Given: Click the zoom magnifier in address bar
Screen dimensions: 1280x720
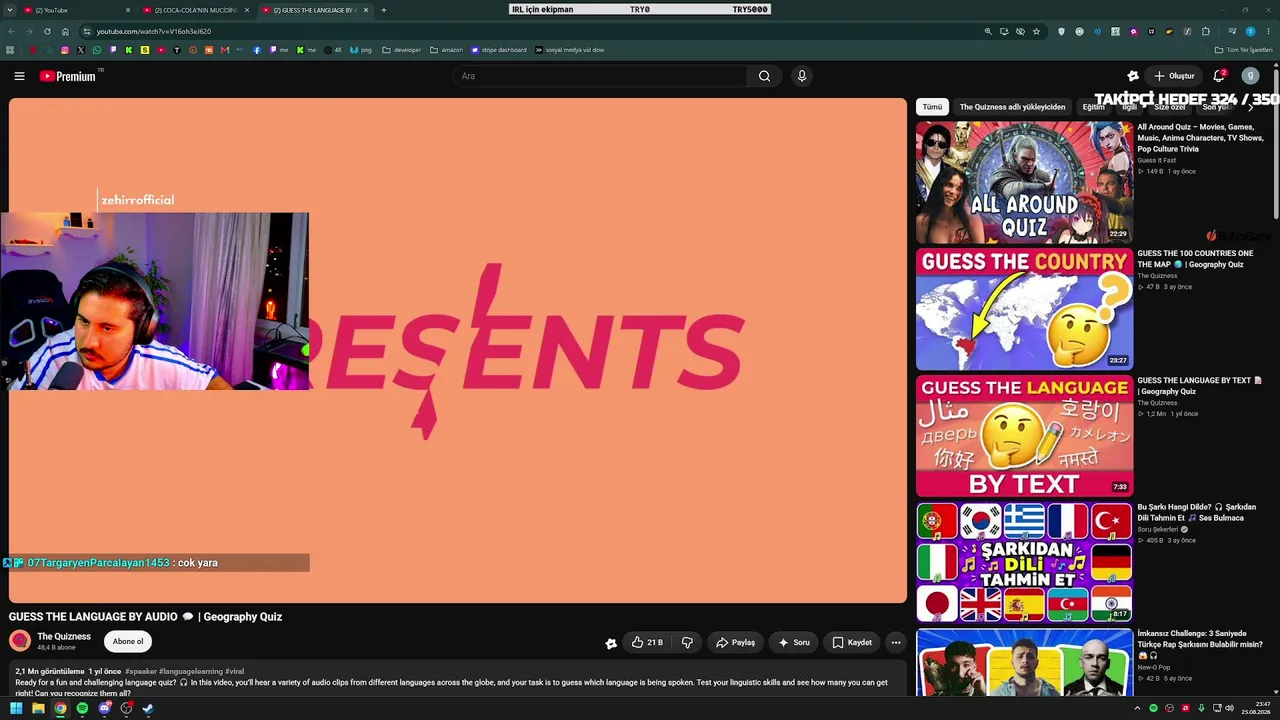Looking at the screenshot, I should (x=988, y=31).
